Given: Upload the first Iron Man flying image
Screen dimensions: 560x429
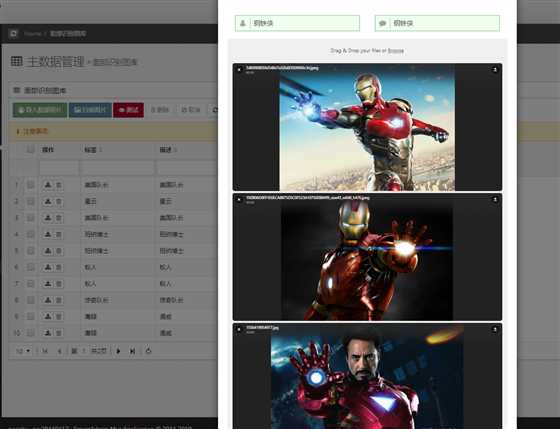Looking at the screenshot, I should point(495,69).
